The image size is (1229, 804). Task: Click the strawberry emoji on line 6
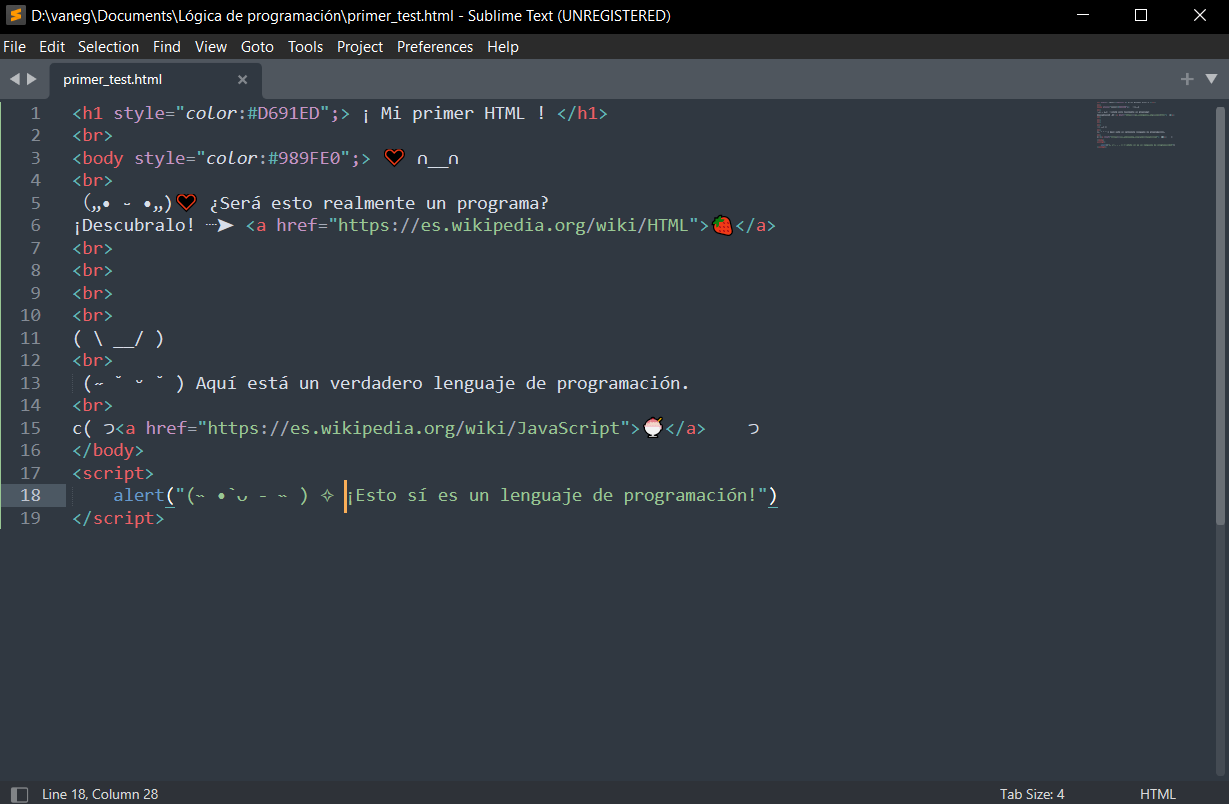pyautogui.click(x=722, y=225)
